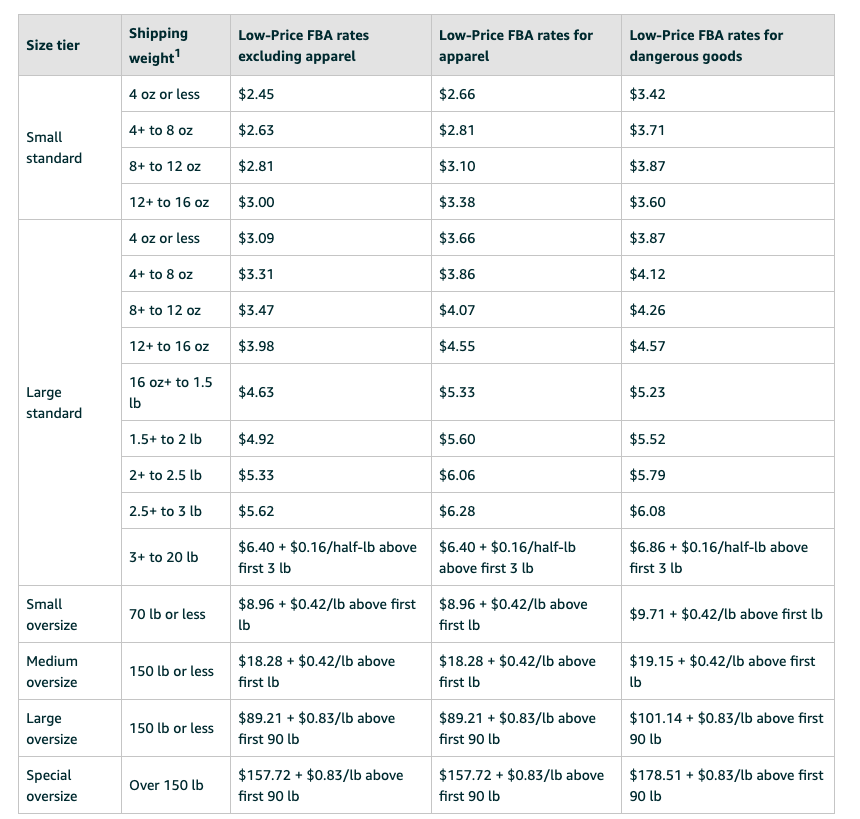The width and height of the screenshot is (860, 819).
Task: Select the "Low-Price FBA rates excluding apparel" header
Action: coord(303,45)
